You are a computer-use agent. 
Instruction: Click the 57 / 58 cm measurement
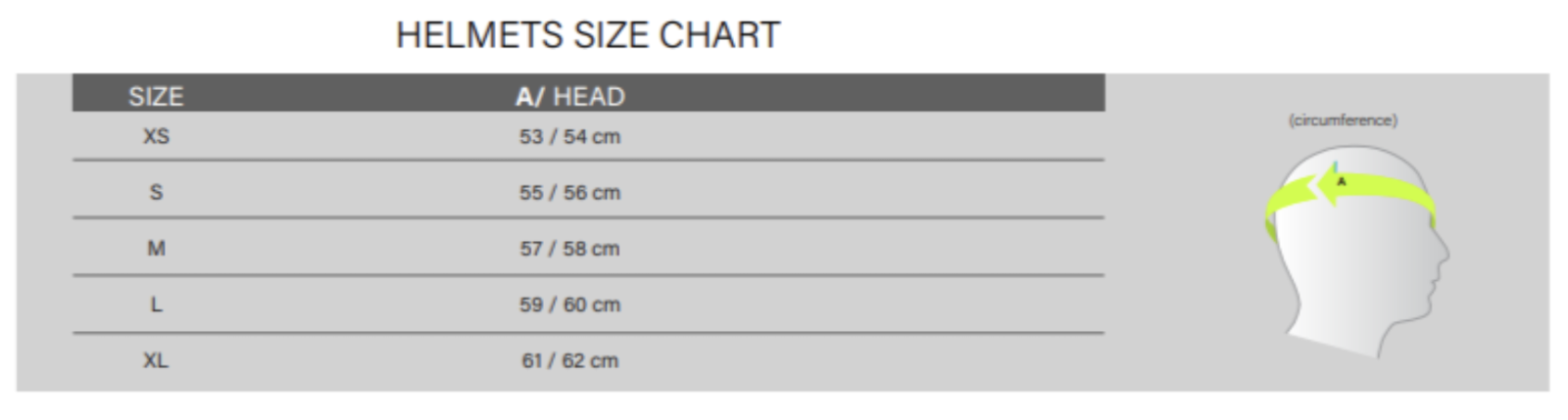pos(569,248)
